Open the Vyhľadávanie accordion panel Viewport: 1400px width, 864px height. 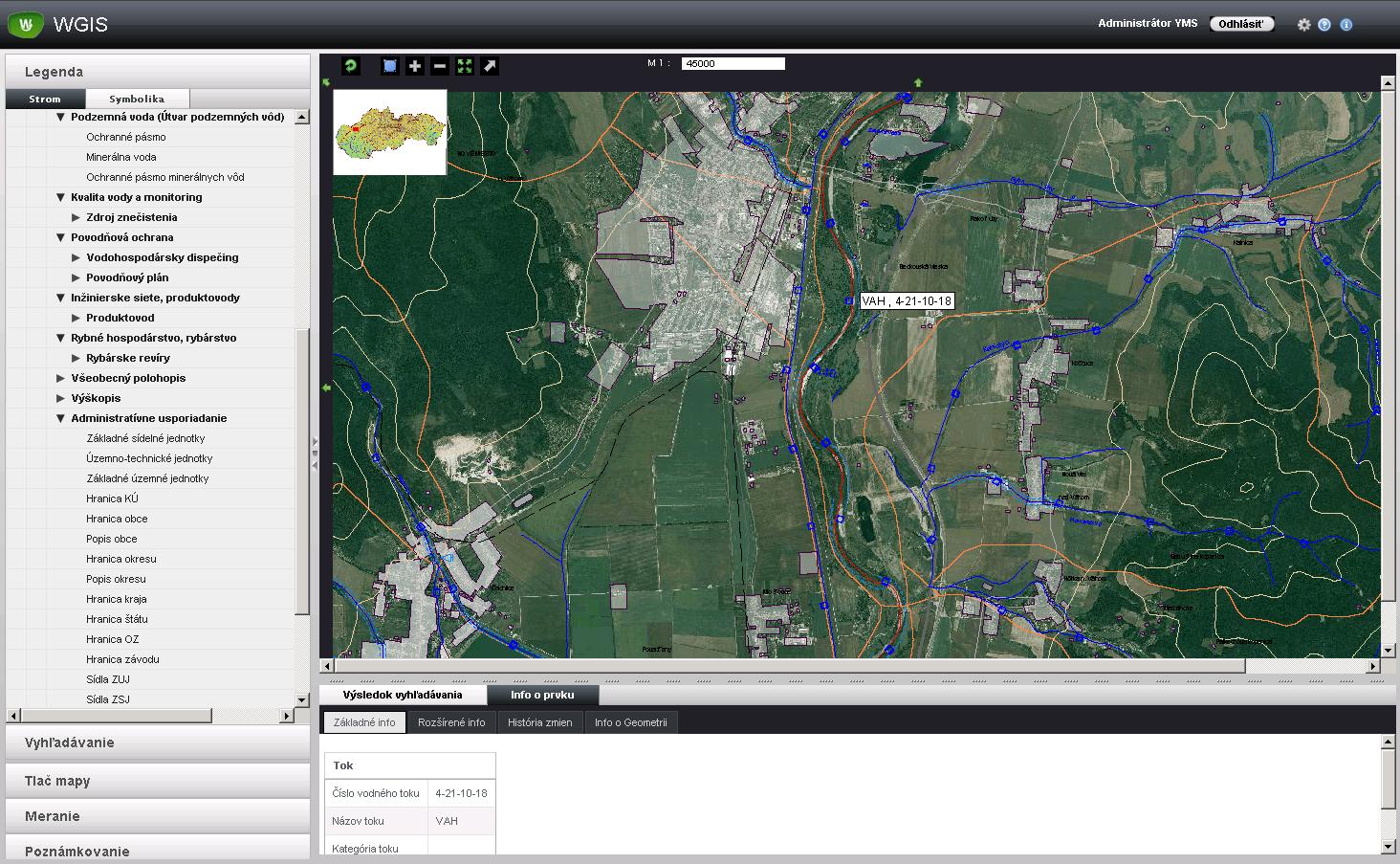point(158,742)
